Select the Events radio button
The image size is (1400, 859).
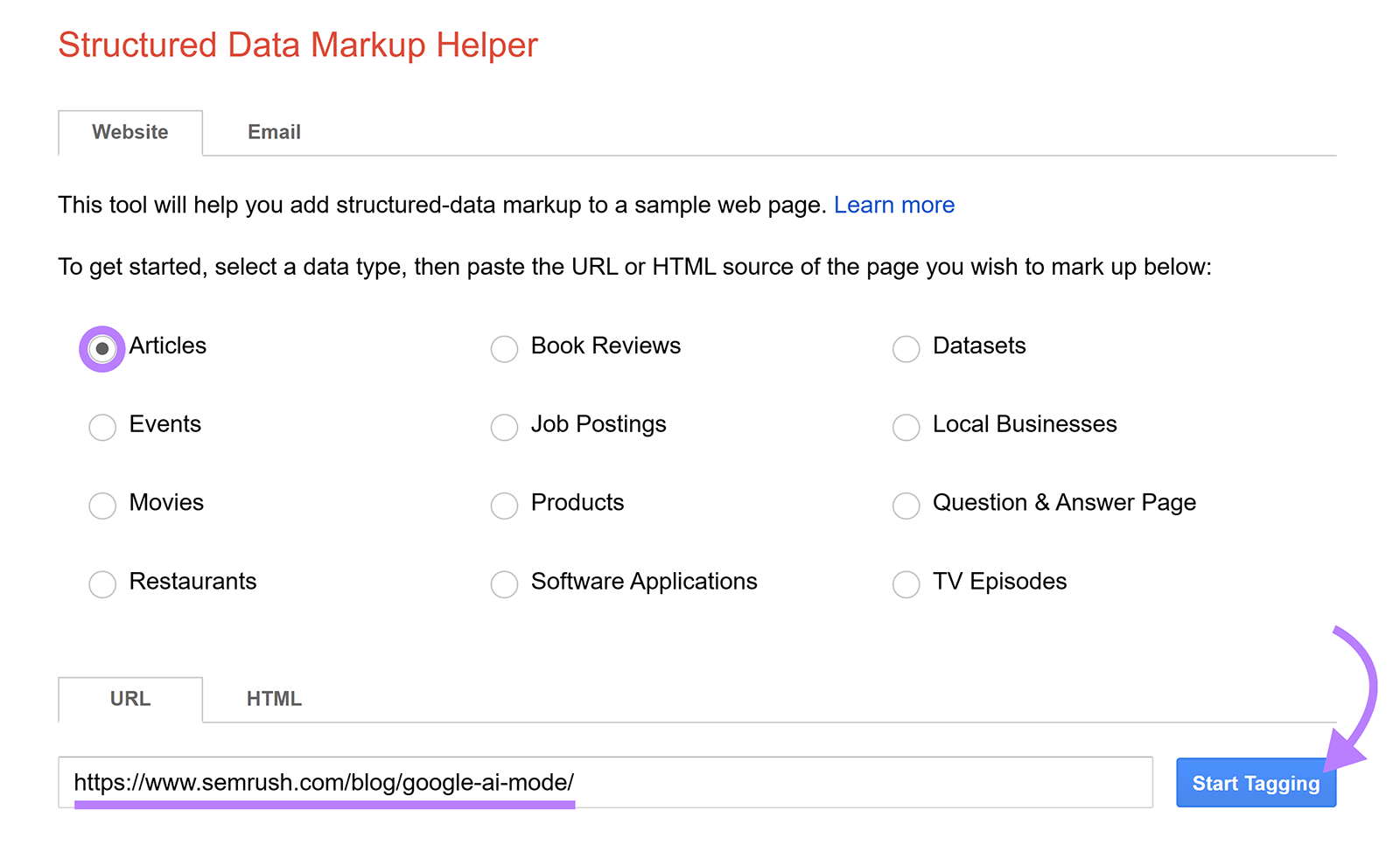pos(101,427)
